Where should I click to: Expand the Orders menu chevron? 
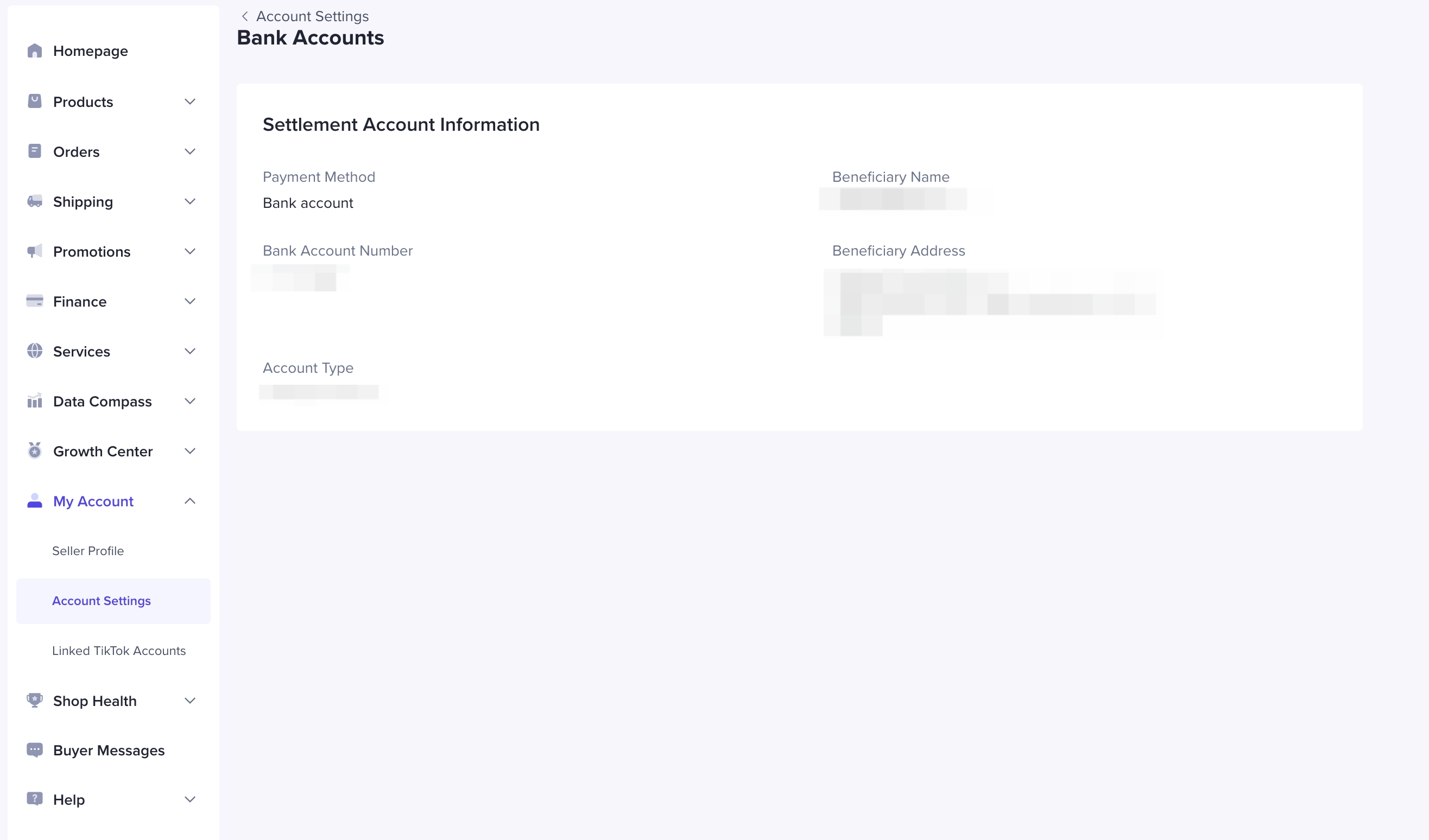click(x=190, y=151)
